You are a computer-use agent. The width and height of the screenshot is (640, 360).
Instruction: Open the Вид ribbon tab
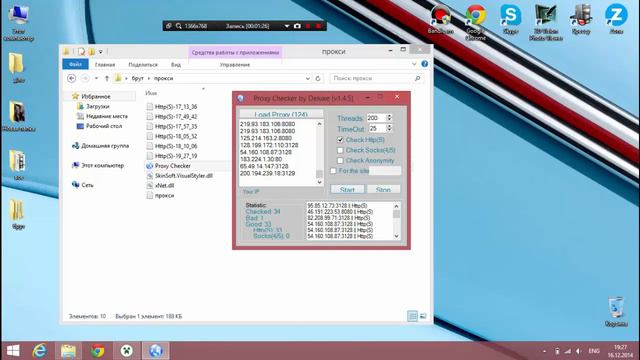[176, 64]
